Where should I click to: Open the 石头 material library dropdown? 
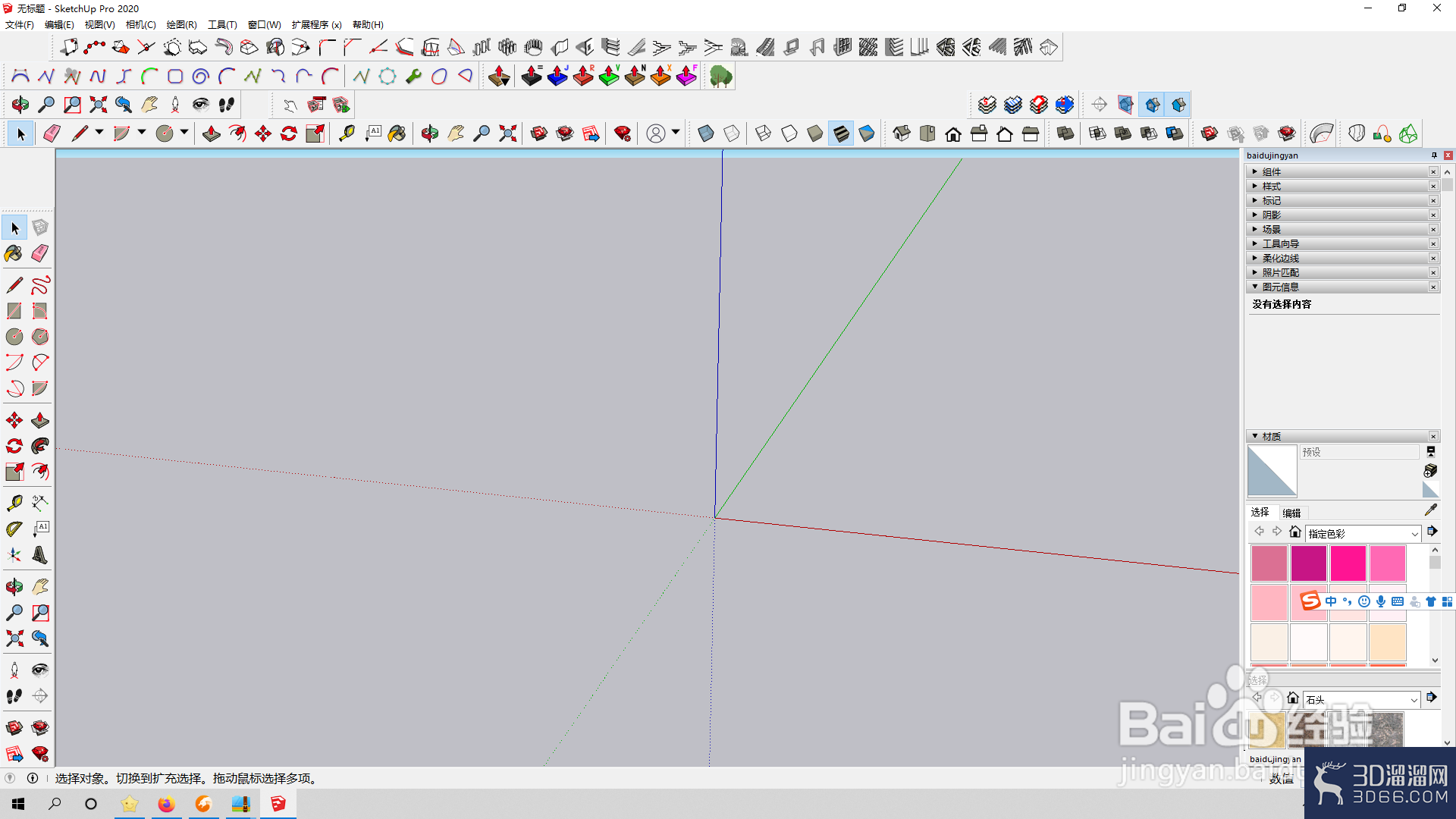tap(1361, 700)
